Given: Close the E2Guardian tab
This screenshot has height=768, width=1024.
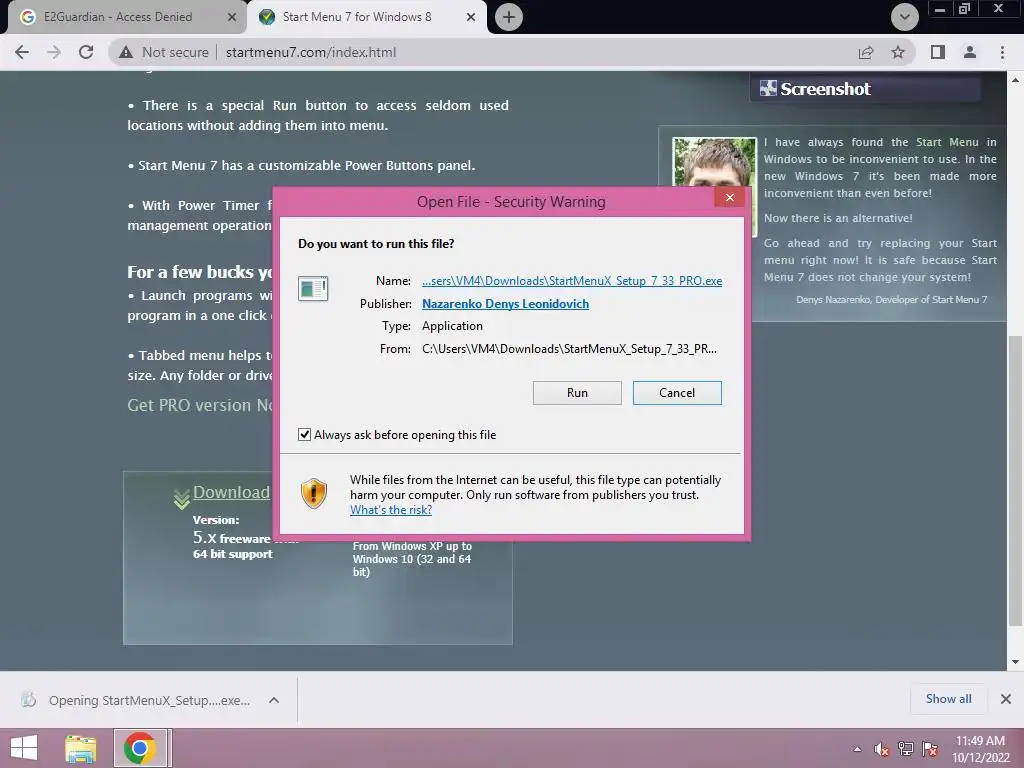Looking at the screenshot, I should 231,18.
